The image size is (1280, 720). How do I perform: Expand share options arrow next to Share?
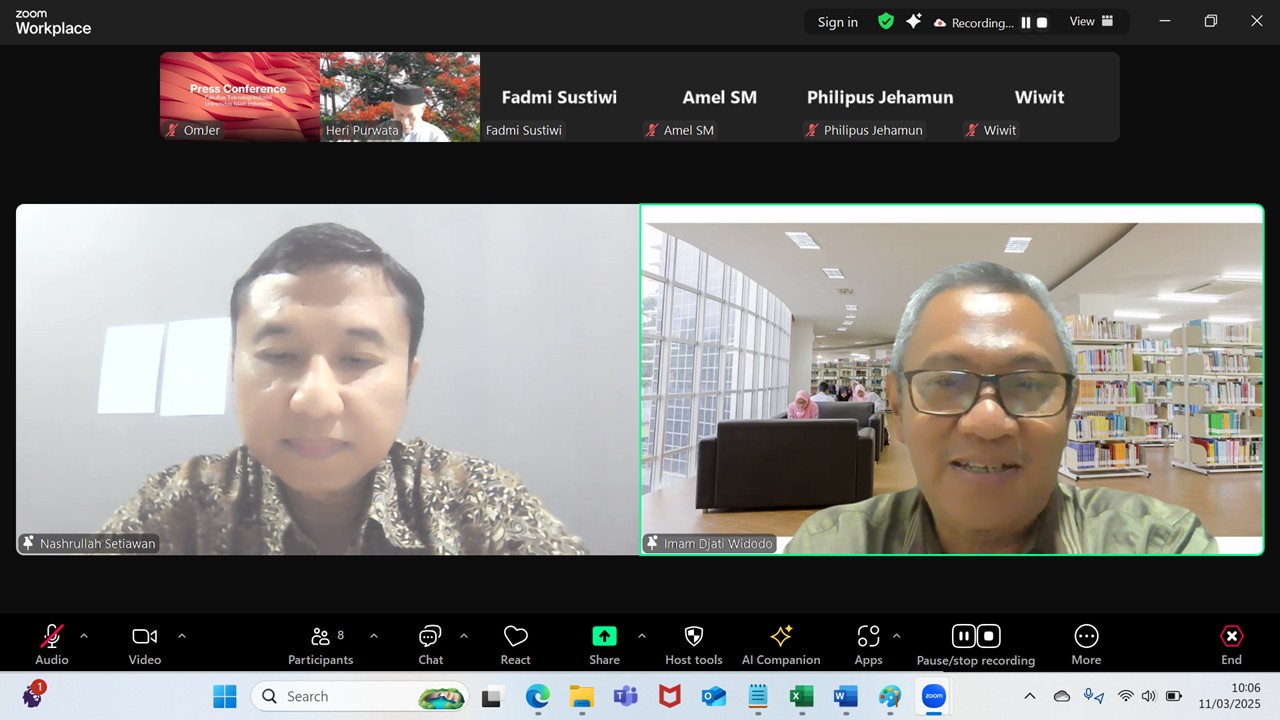coord(642,636)
